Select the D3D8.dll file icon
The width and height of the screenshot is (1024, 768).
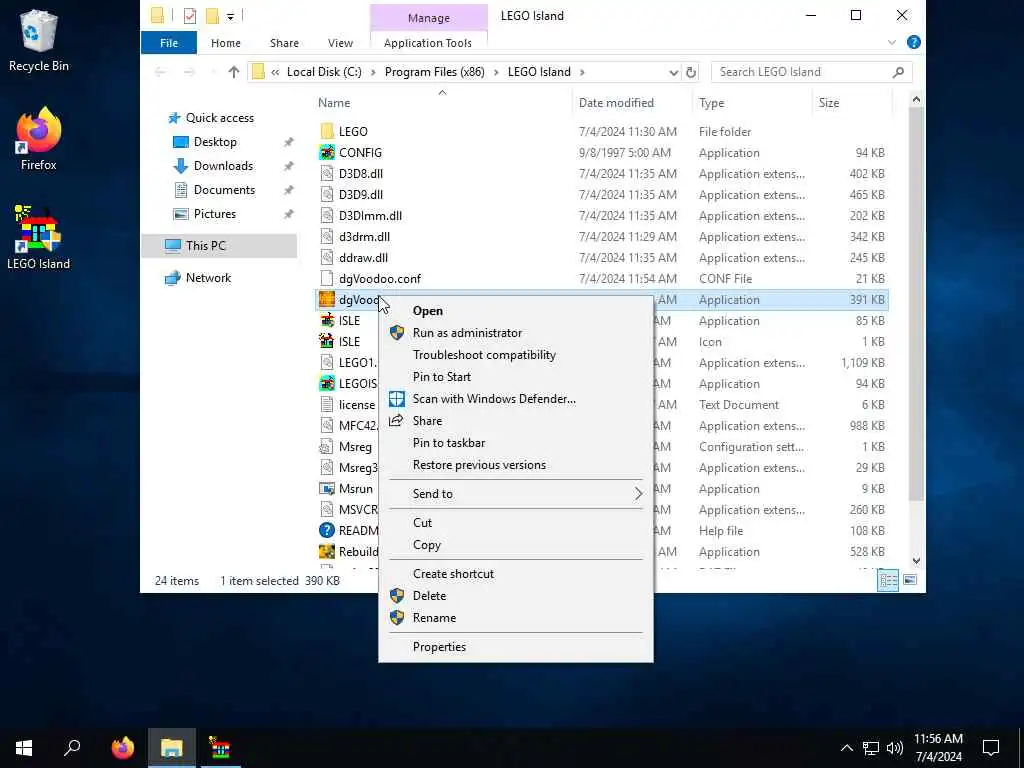point(327,174)
